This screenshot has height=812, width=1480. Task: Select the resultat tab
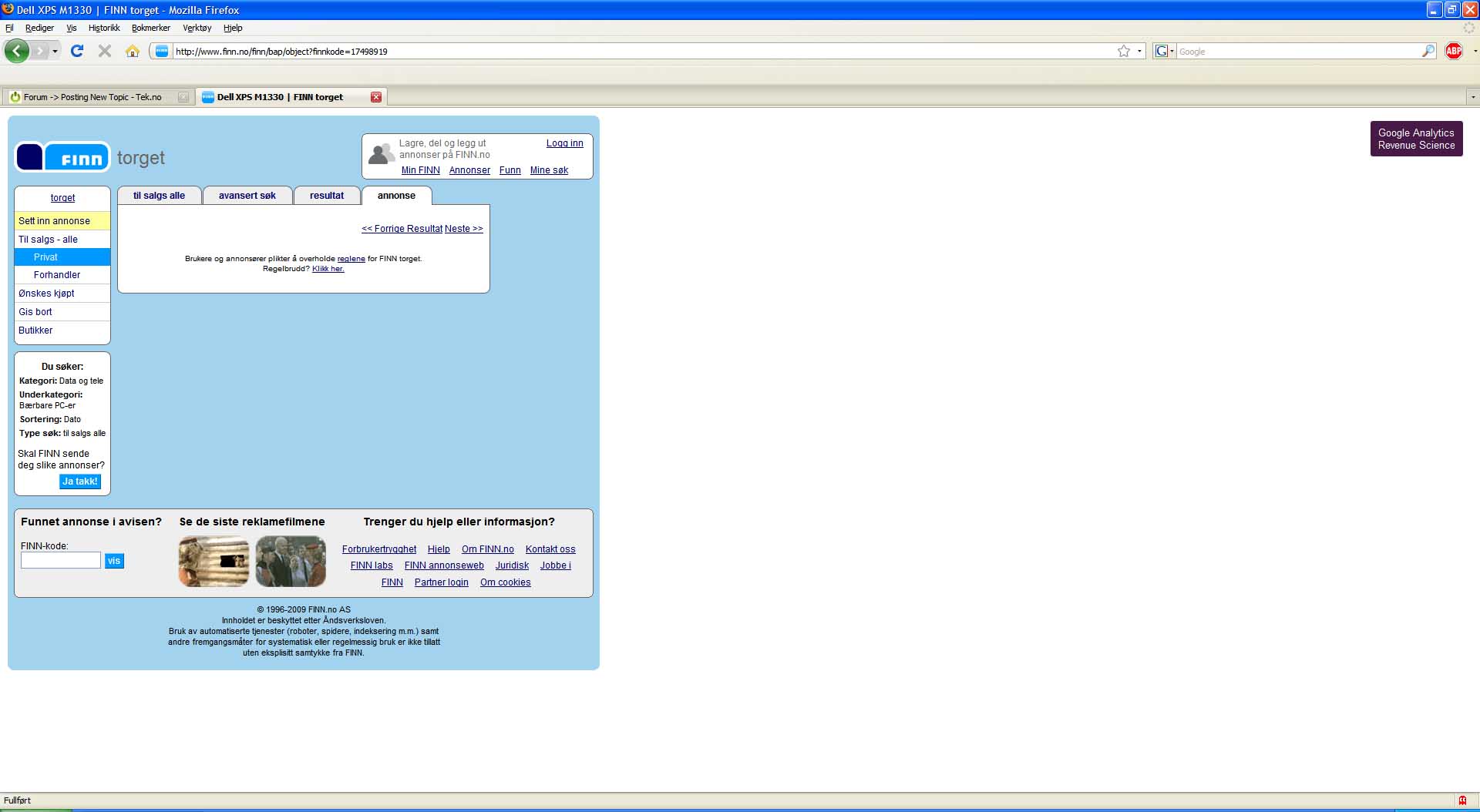point(327,196)
